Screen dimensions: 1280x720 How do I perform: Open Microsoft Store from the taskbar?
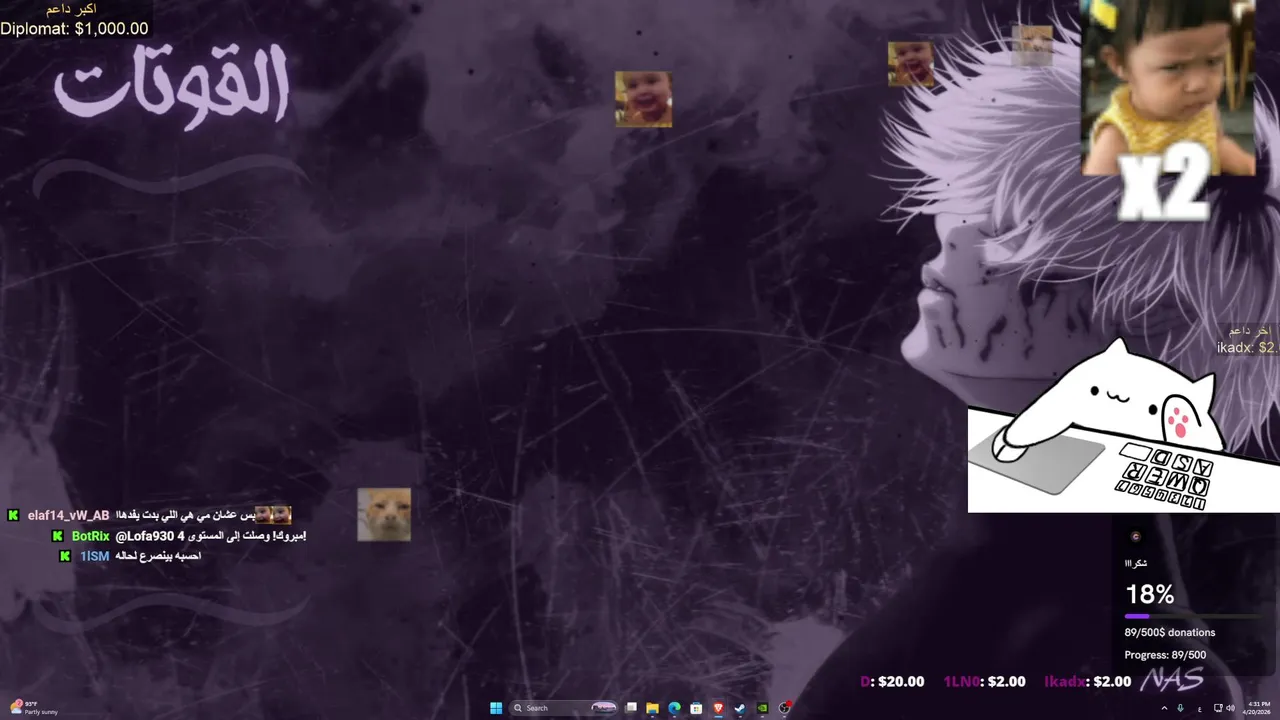(696, 708)
